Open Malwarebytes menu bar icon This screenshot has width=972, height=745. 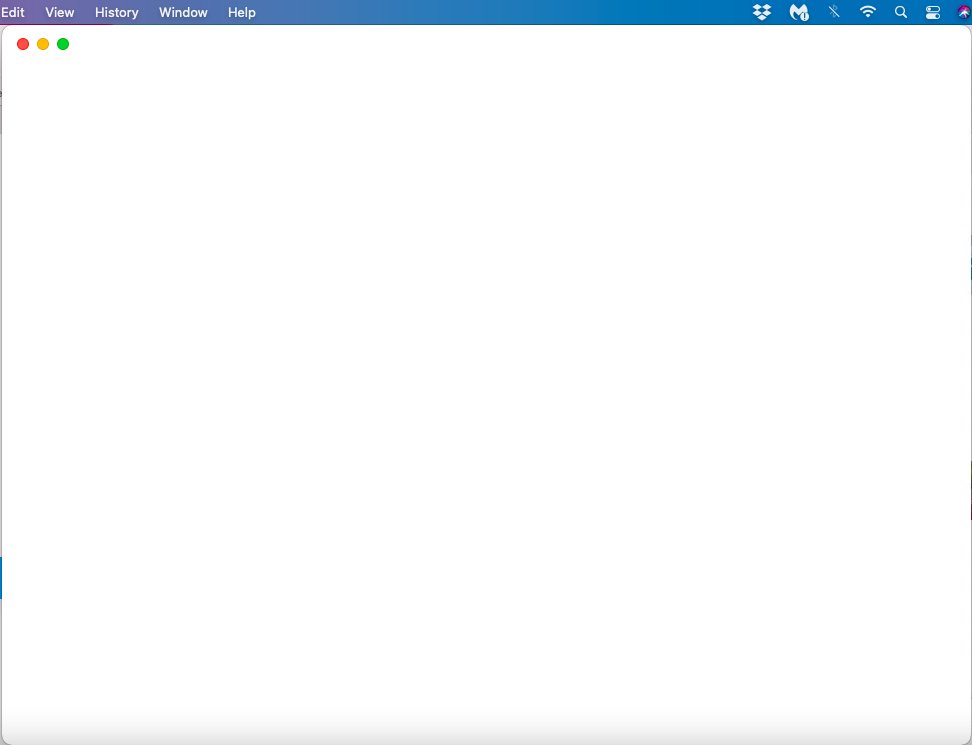799,12
